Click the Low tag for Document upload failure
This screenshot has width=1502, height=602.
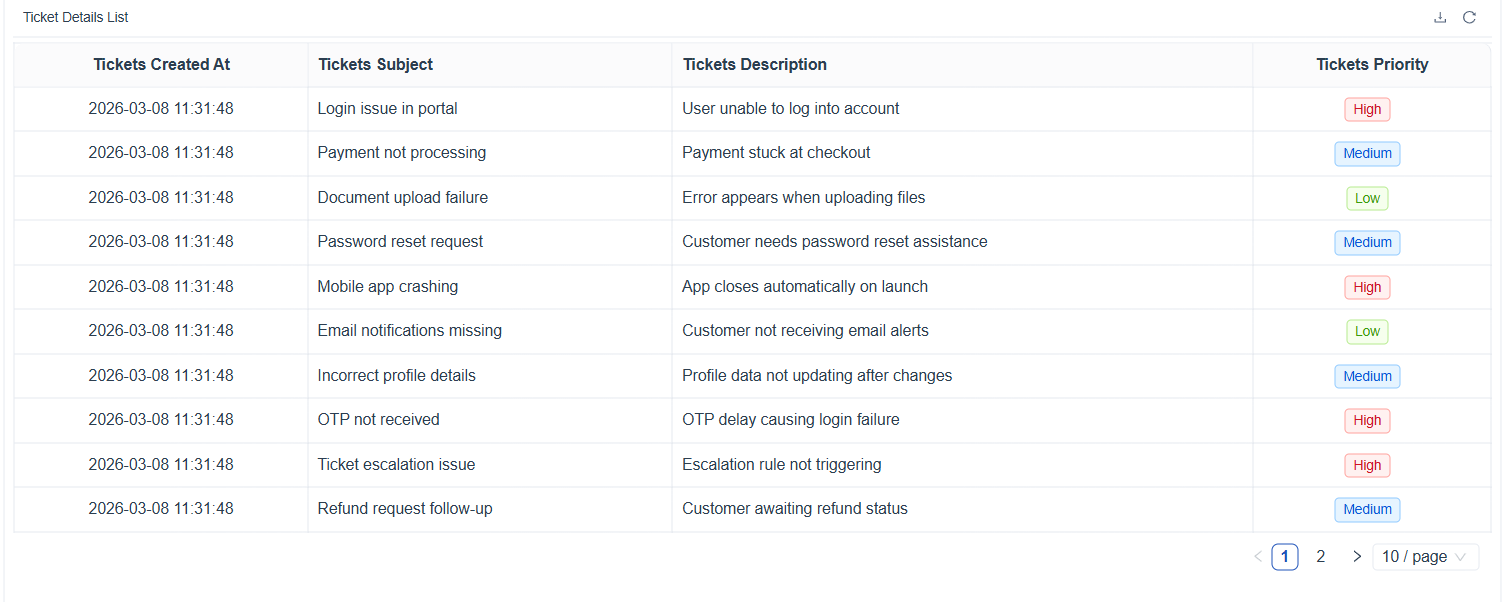[1367, 198]
